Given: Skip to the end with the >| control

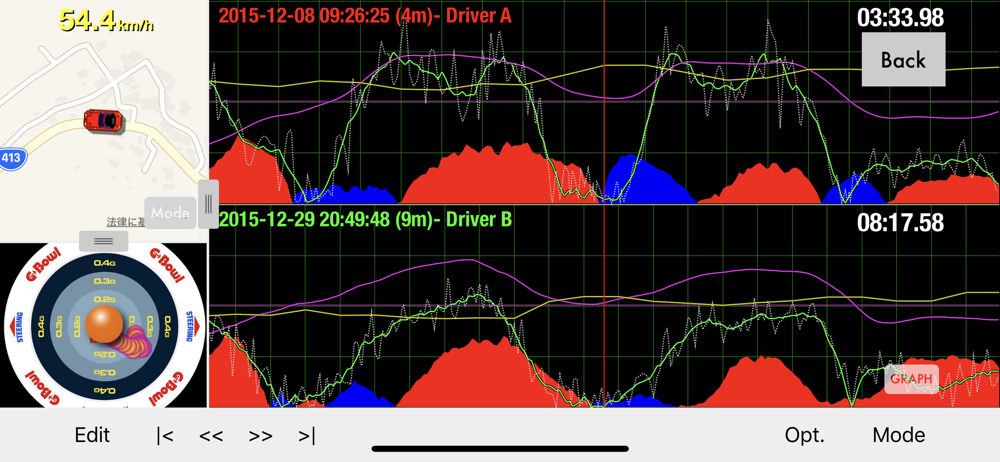Looking at the screenshot, I should (307, 435).
